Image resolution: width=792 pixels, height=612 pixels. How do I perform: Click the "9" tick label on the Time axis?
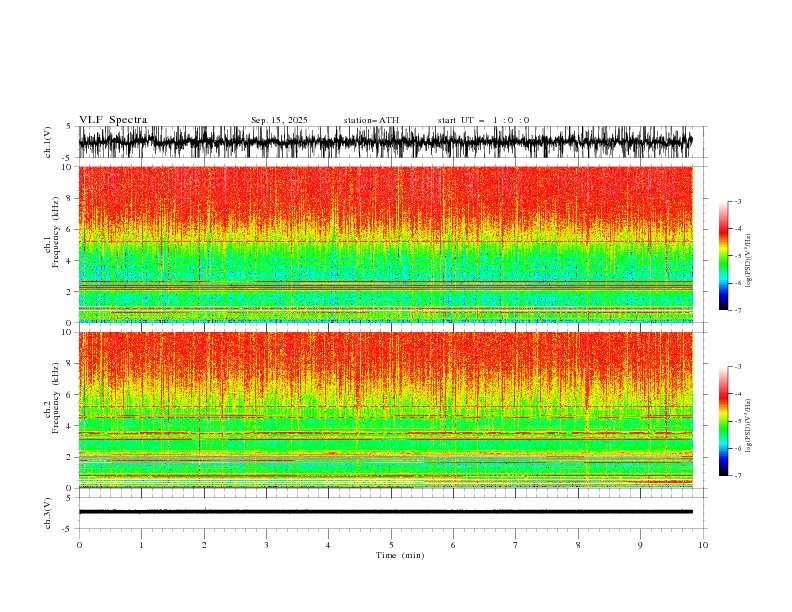pos(640,545)
